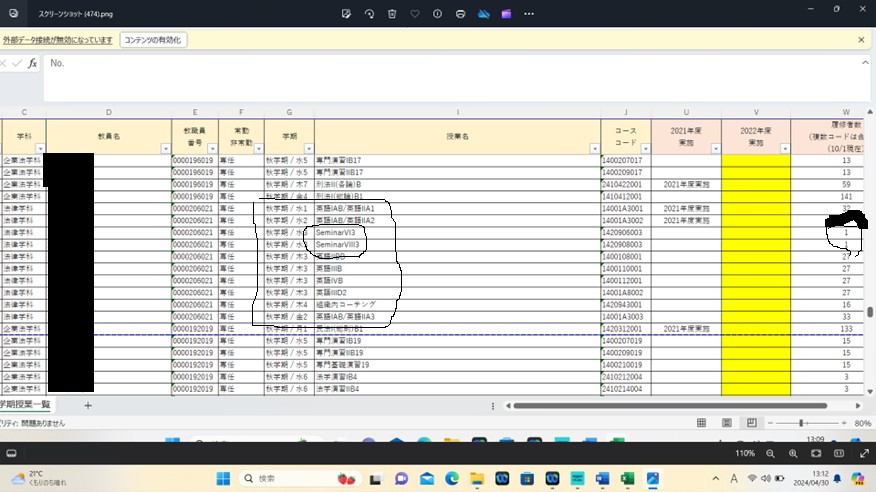Screen dimensions: 876x492
Task: Click Excel zoom in plus button
Action: click(x=844, y=423)
